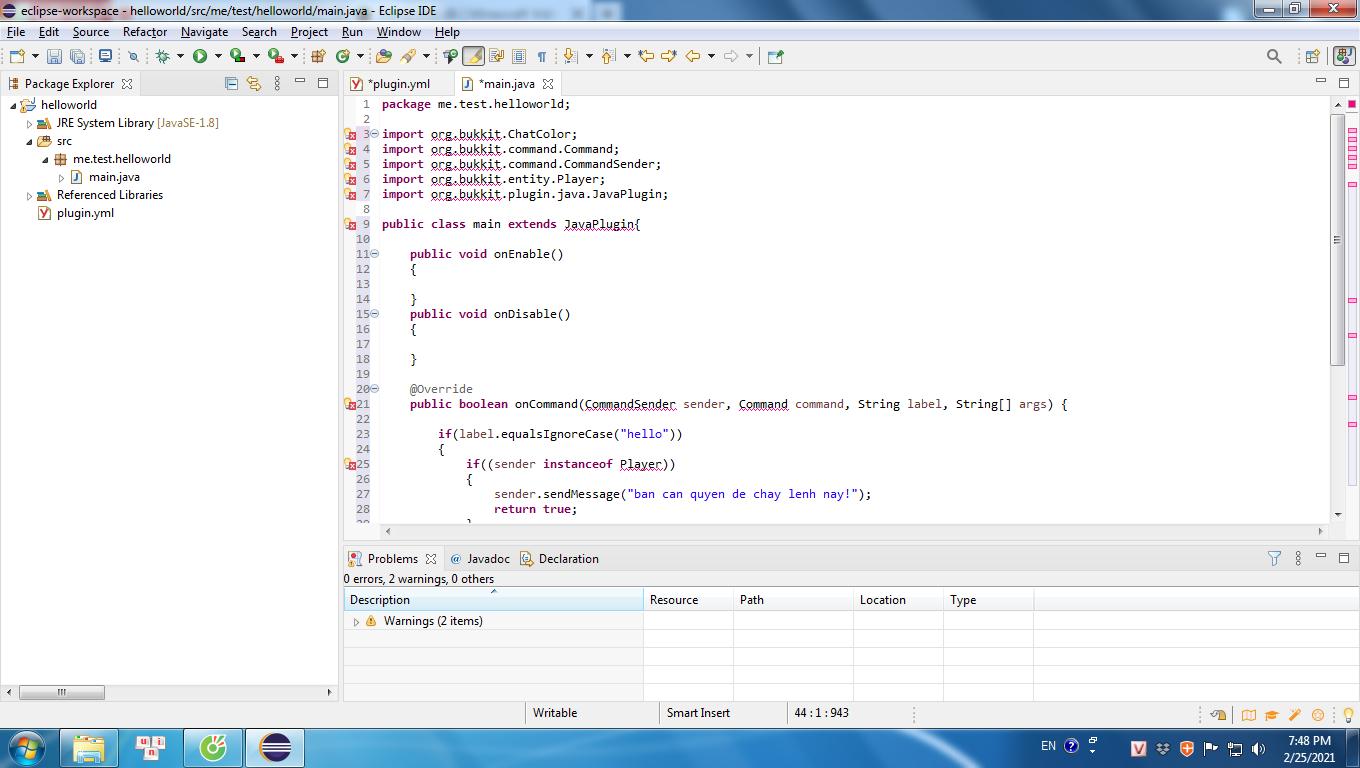The image size is (1360, 768).
Task: Open the dropdown arrow beside Run button
Action: [217, 57]
